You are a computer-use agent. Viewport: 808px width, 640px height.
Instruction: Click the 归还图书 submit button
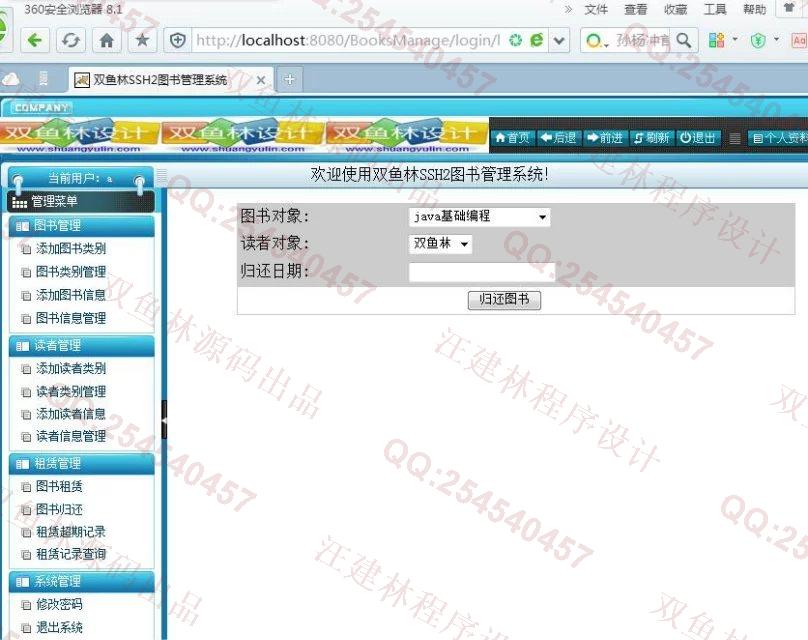pos(504,300)
